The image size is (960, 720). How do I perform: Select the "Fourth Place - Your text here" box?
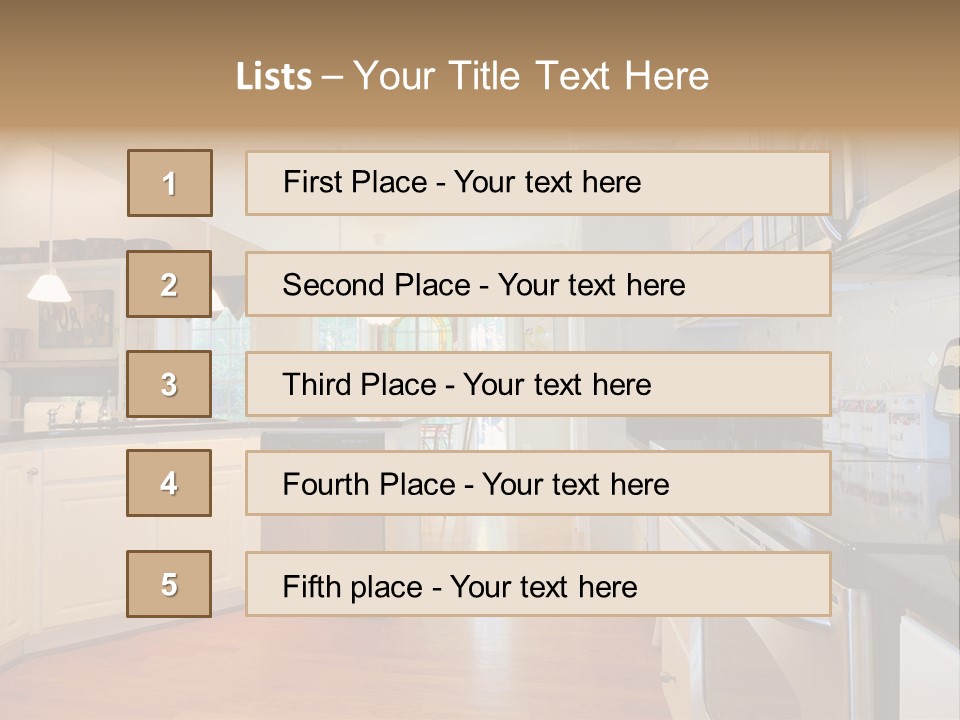538,483
